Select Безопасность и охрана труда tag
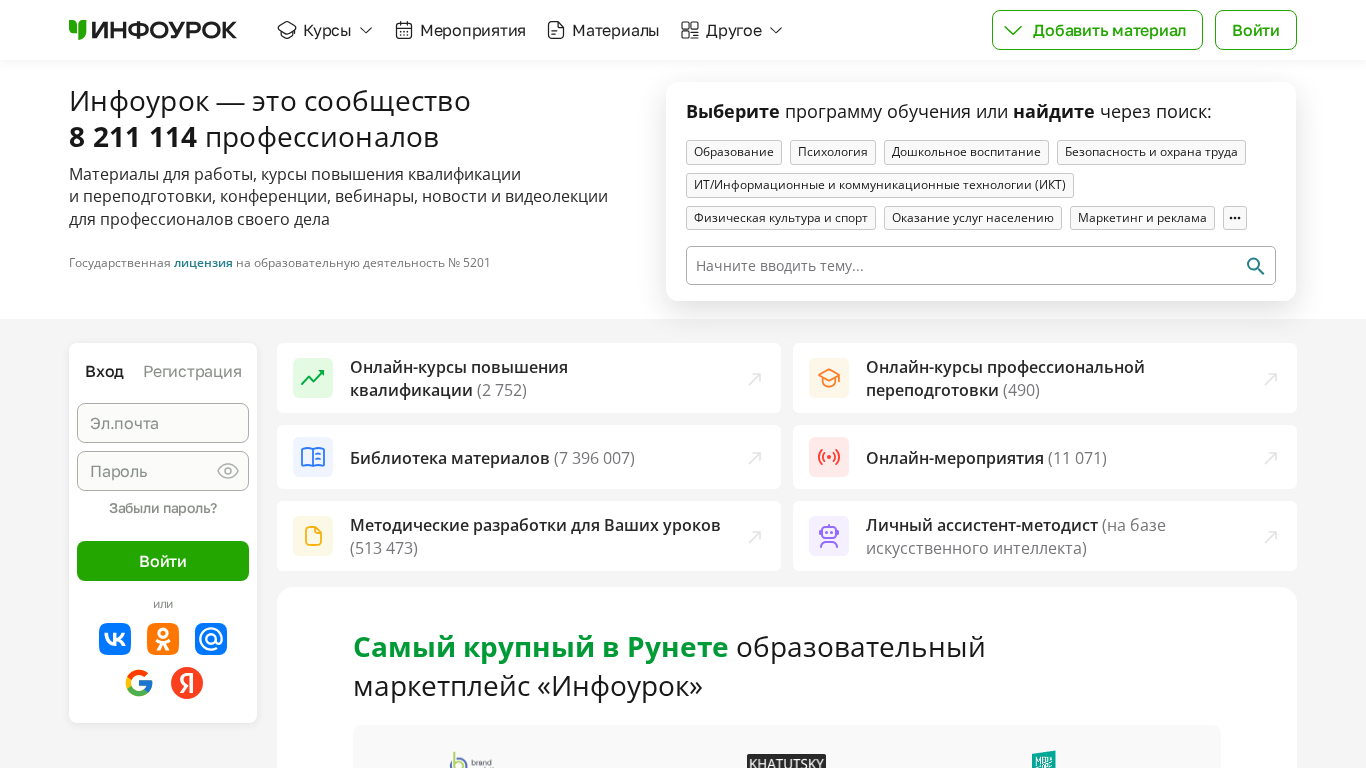 1151,152
